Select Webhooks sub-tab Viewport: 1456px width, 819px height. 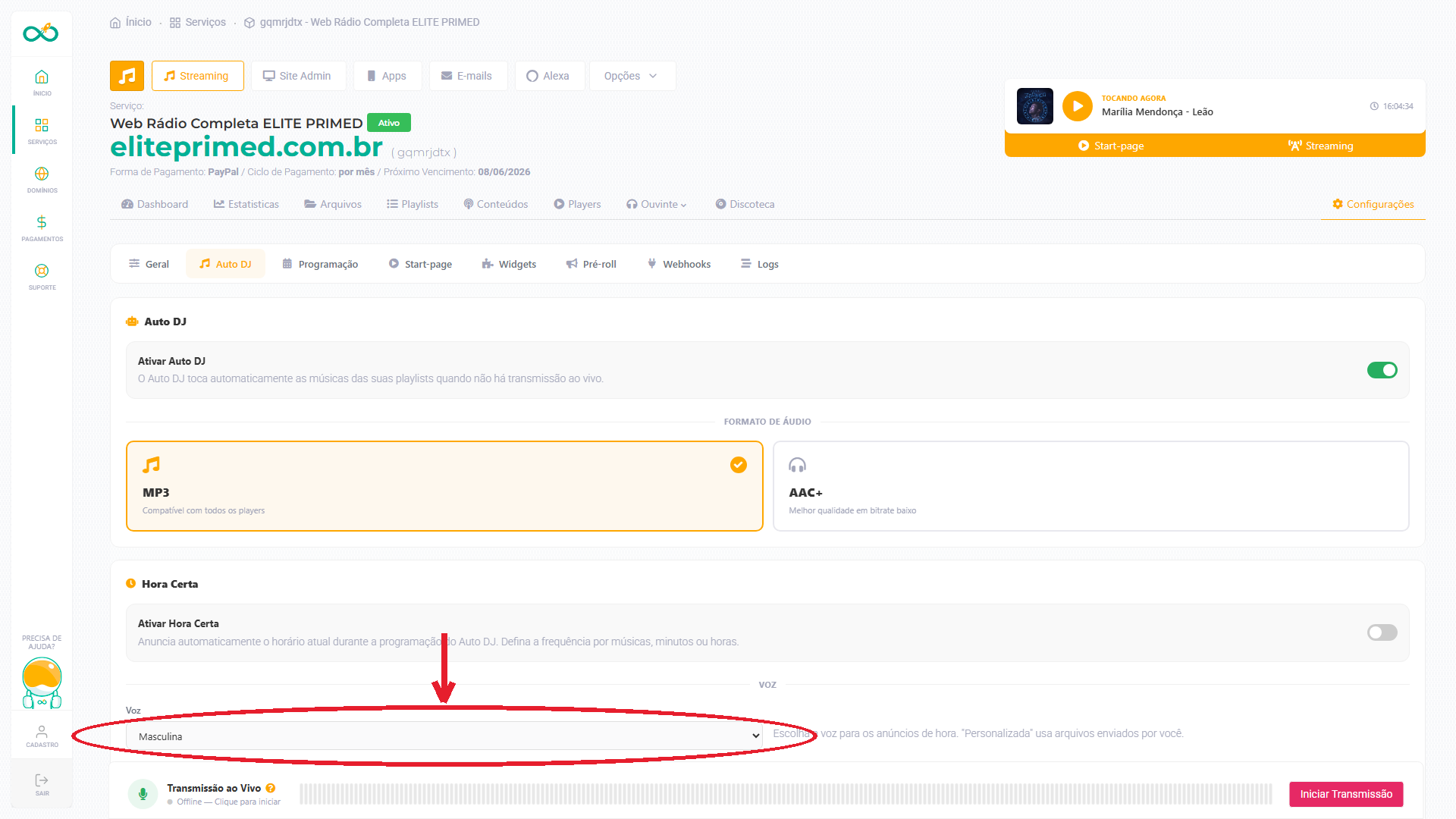679,264
